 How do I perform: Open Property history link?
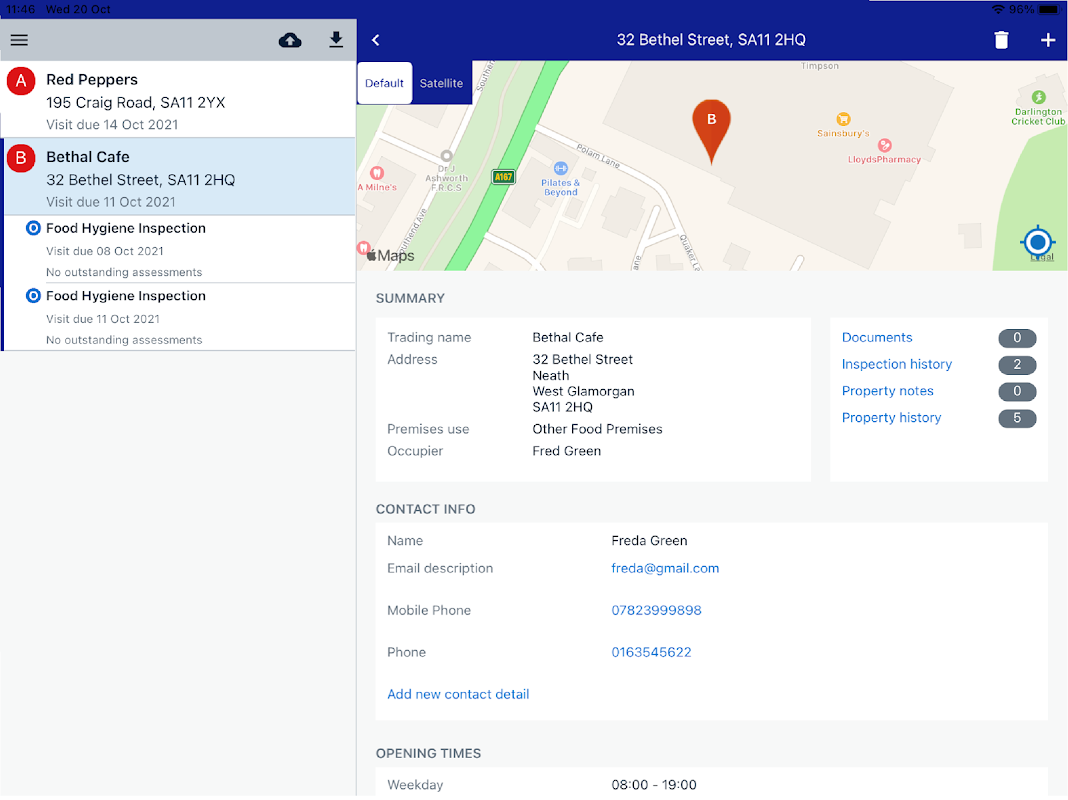tap(891, 418)
